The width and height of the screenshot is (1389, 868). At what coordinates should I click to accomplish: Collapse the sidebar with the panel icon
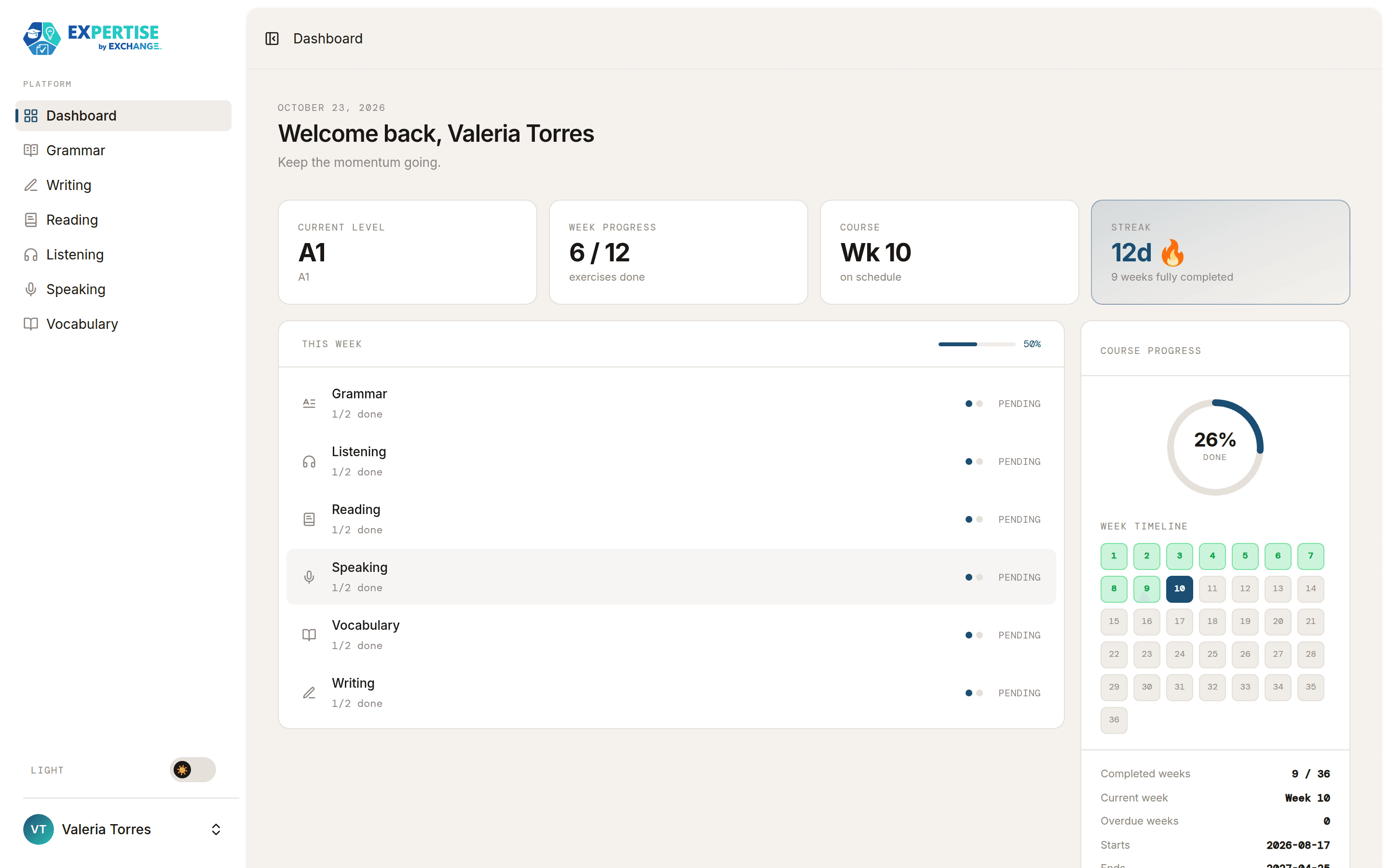[272, 39]
